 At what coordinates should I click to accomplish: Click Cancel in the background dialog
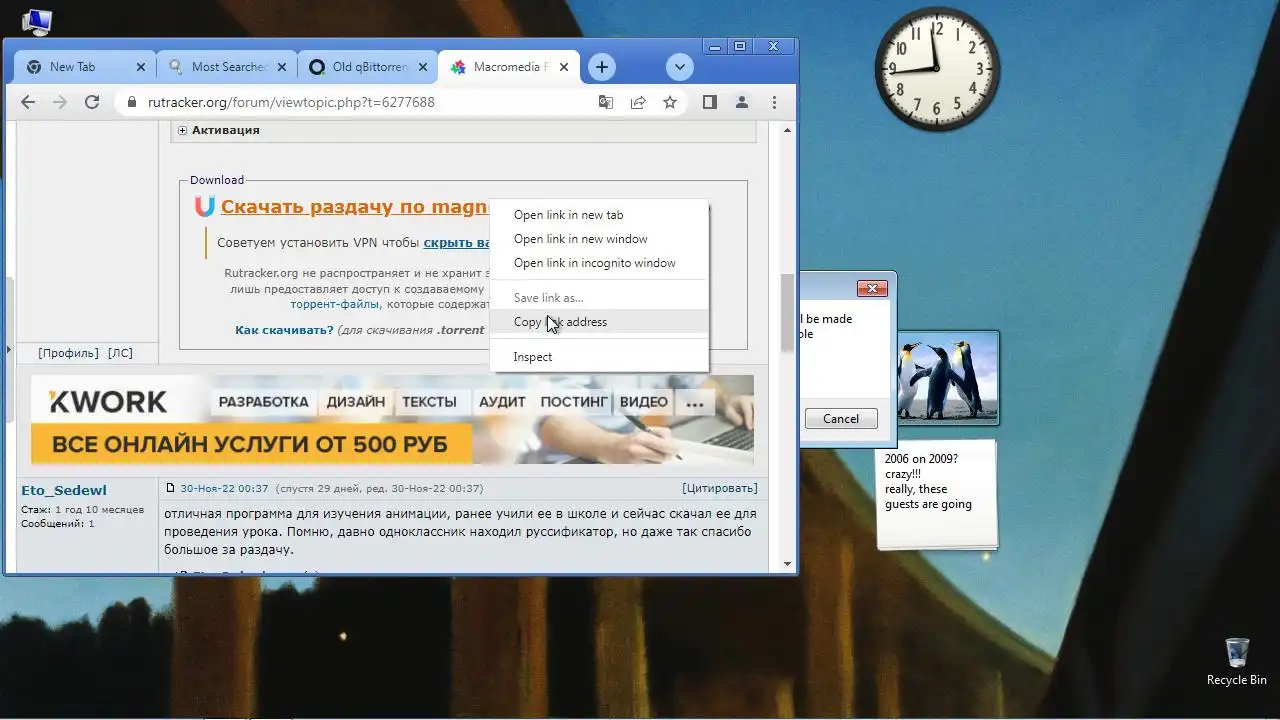[x=841, y=419]
